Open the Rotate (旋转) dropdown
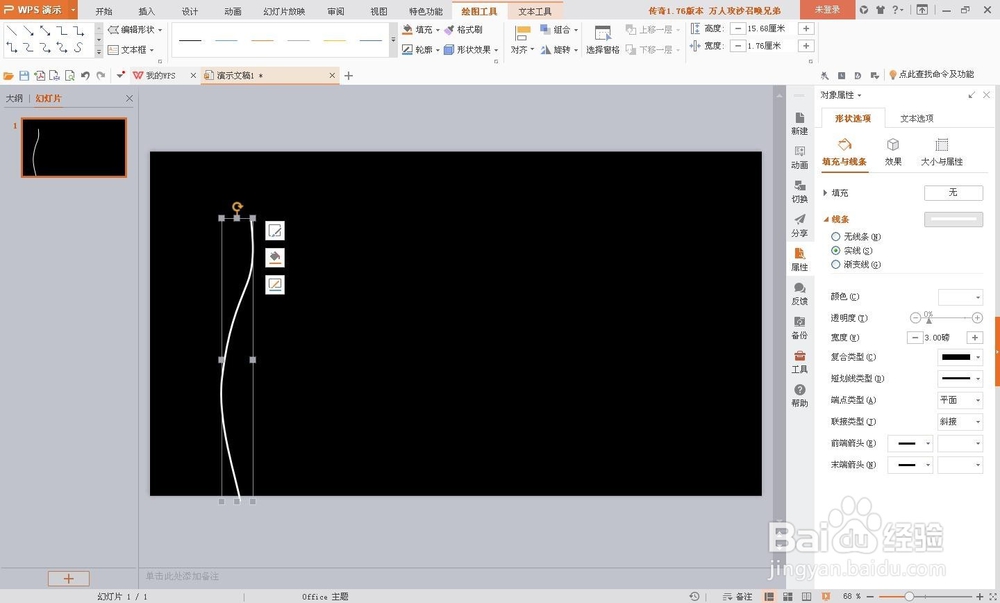Viewport: 1000px width, 603px height. [x=559, y=49]
